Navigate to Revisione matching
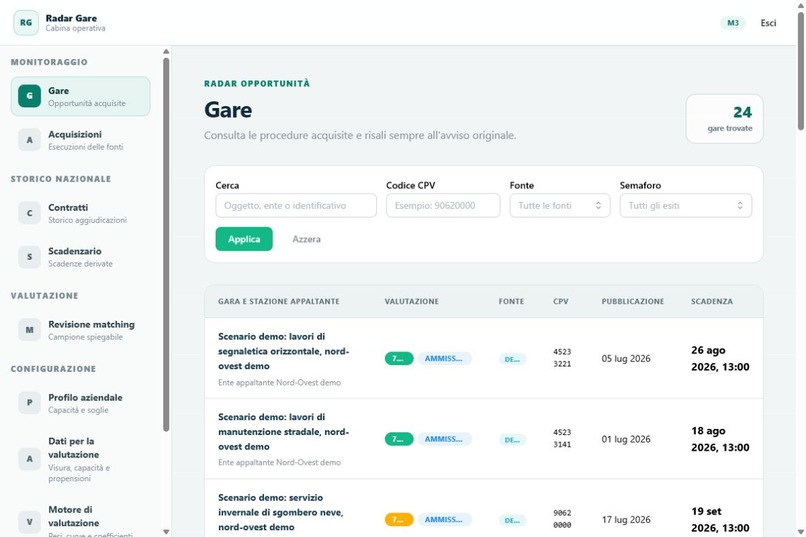The width and height of the screenshot is (806, 537). click(x=81, y=330)
